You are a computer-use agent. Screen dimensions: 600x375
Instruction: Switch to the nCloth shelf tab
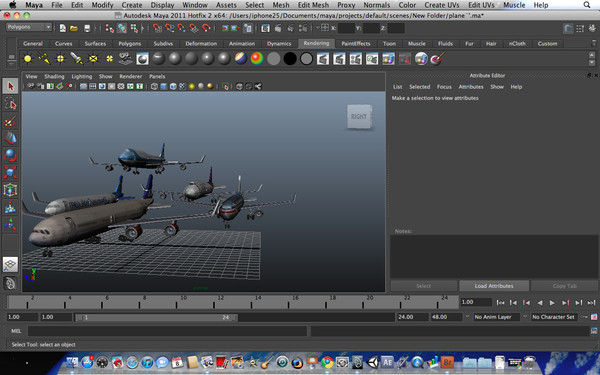[517, 44]
